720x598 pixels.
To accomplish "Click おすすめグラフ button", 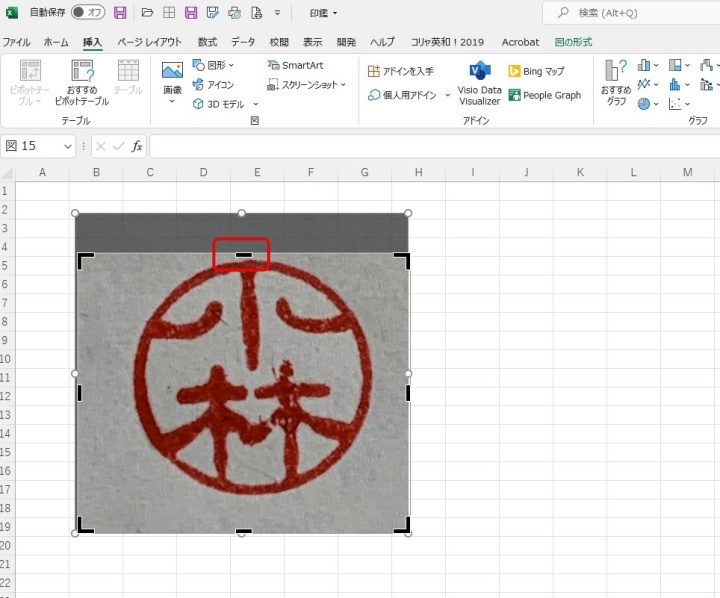I will [616, 83].
